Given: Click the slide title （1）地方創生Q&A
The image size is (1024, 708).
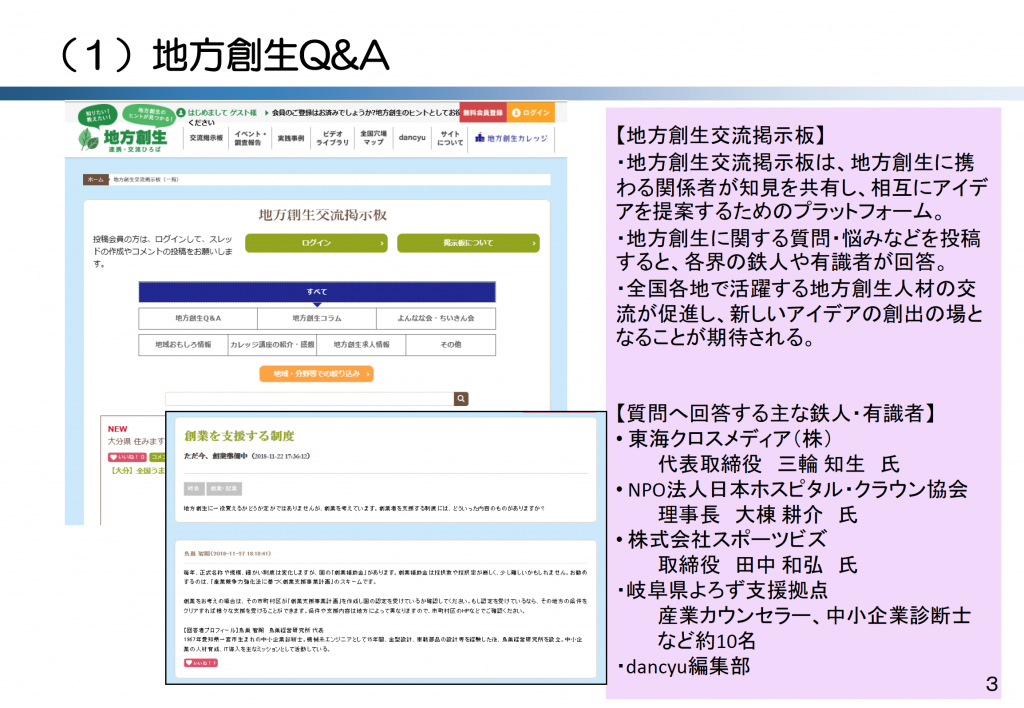Looking at the screenshot, I should [225, 55].
